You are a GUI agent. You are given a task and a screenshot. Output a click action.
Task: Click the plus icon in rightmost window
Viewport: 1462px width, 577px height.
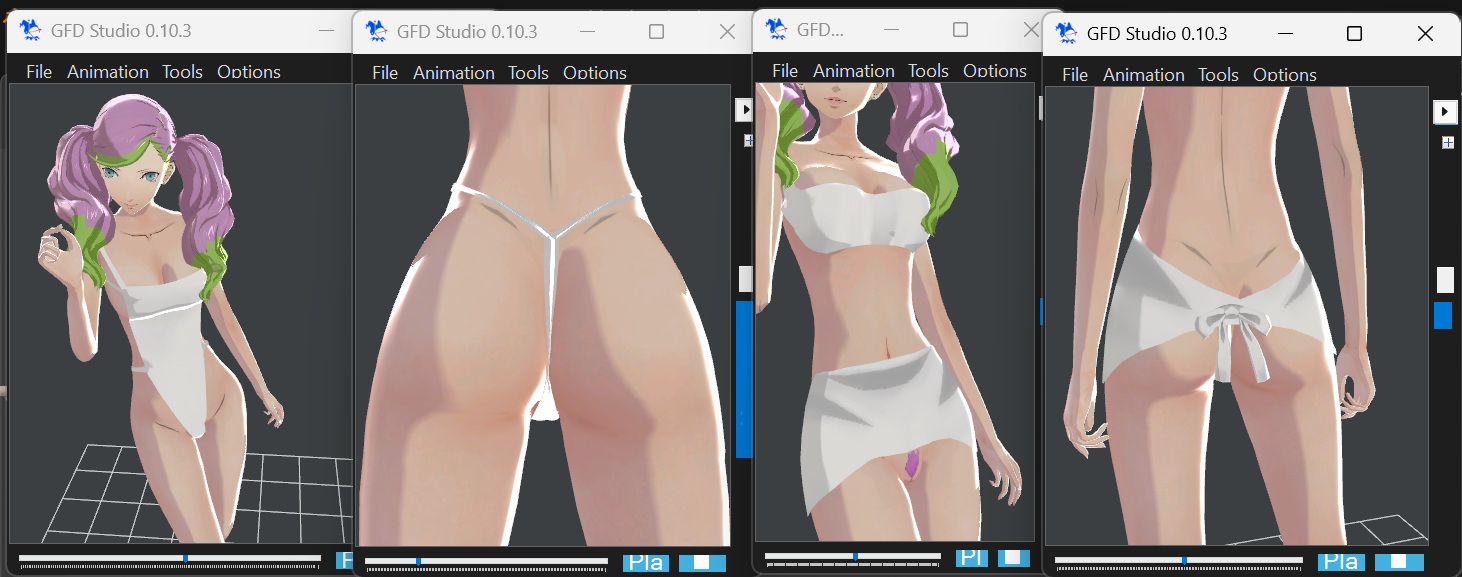click(x=1447, y=143)
